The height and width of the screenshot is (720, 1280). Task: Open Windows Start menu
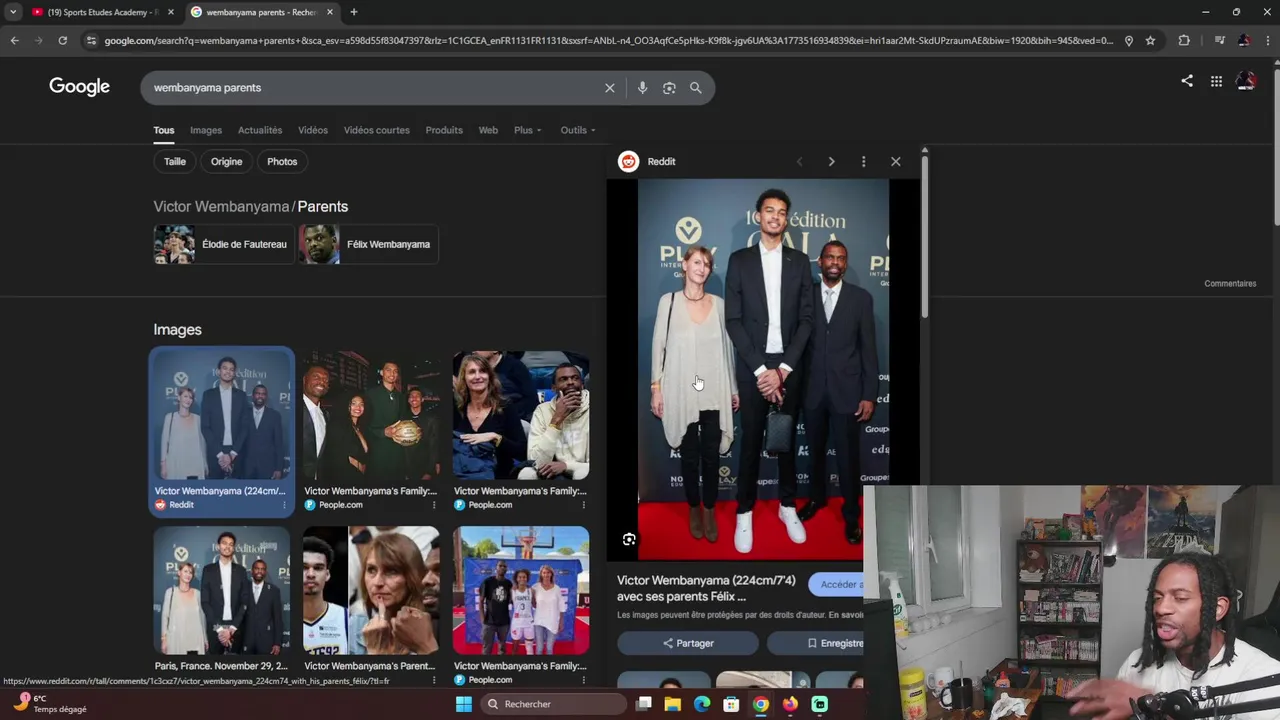463,704
